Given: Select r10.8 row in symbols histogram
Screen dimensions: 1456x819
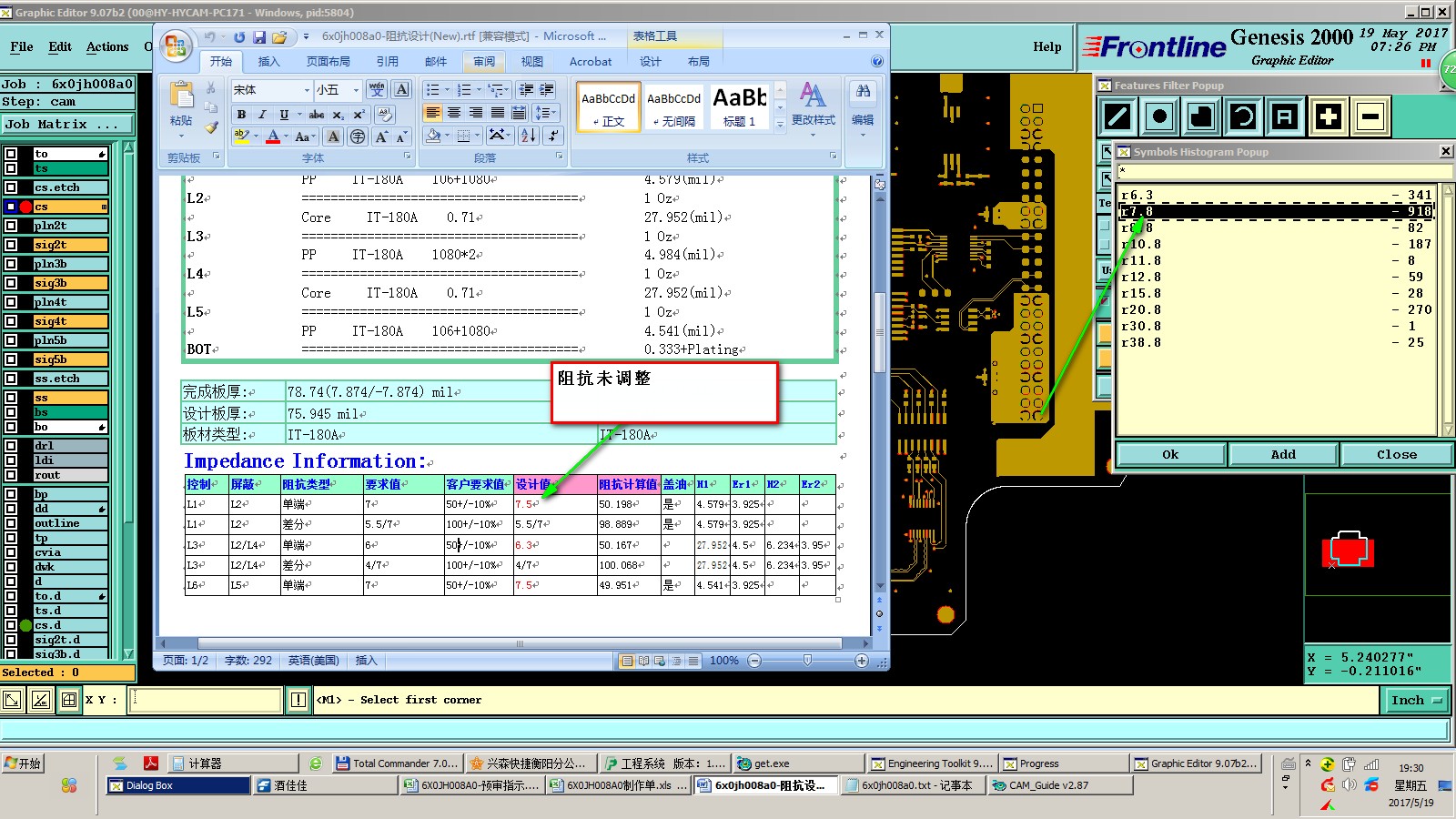Looking at the screenshot, I should pos(1276,244).
